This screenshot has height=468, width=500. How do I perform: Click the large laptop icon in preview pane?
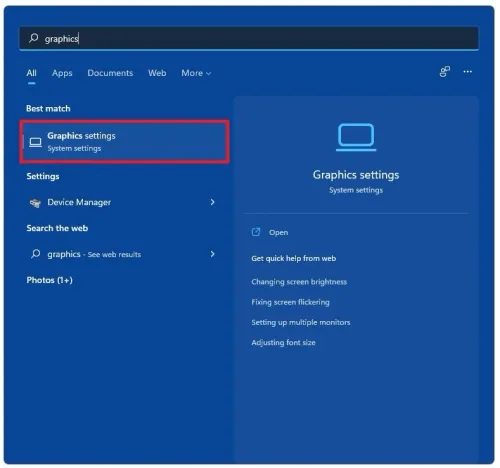(356, 137)
